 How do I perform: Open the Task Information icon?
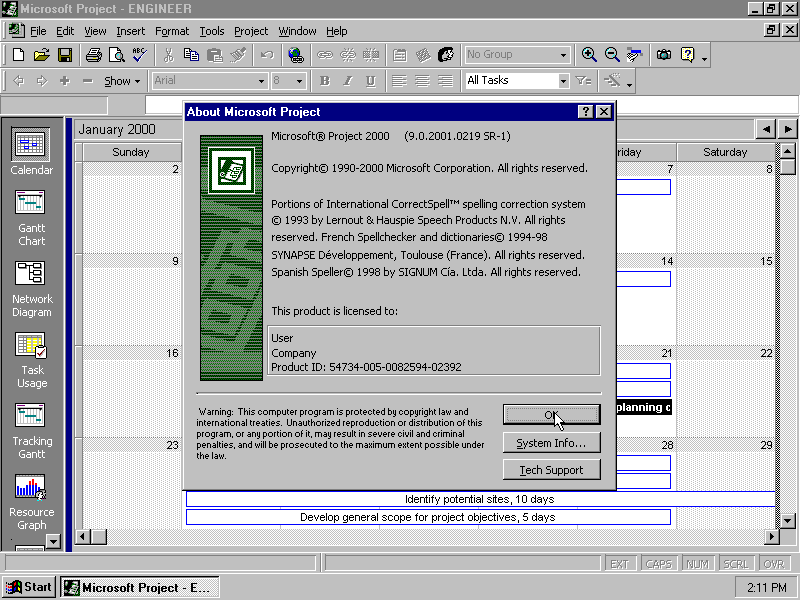399,55
